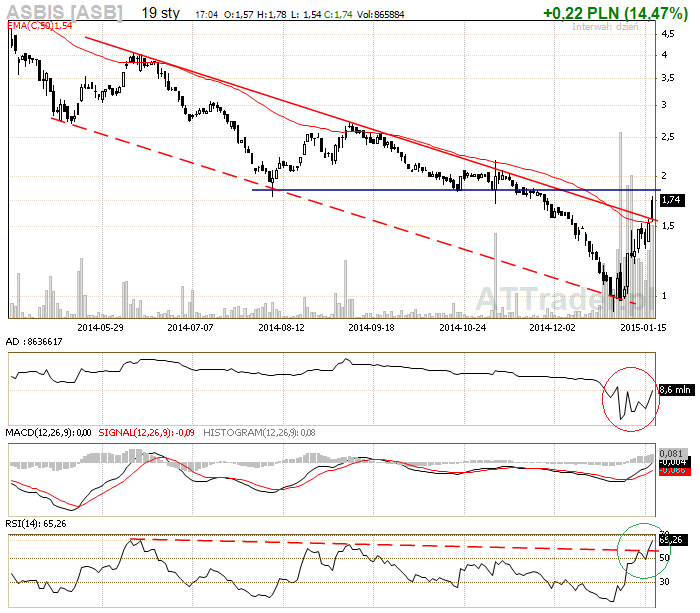Click the +0,22 PLN (14,47%) change value
The width and height of the screenshot is (700, 613).
615,13
